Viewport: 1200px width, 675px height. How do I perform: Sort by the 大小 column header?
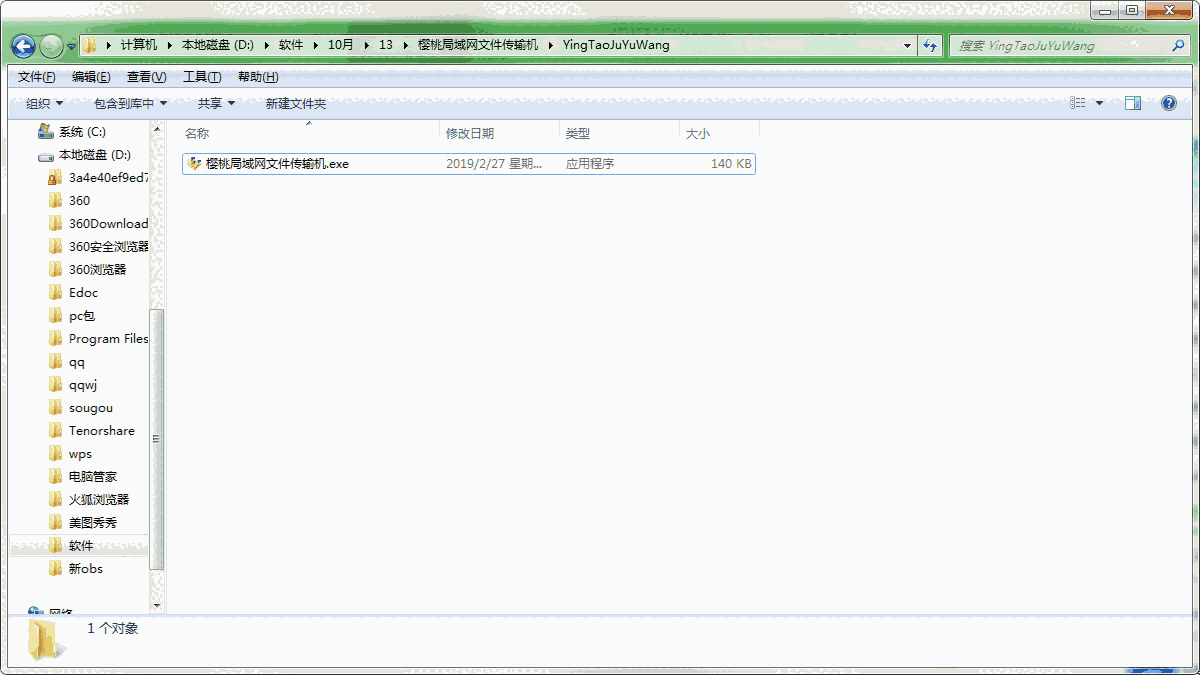click(720, 133)
